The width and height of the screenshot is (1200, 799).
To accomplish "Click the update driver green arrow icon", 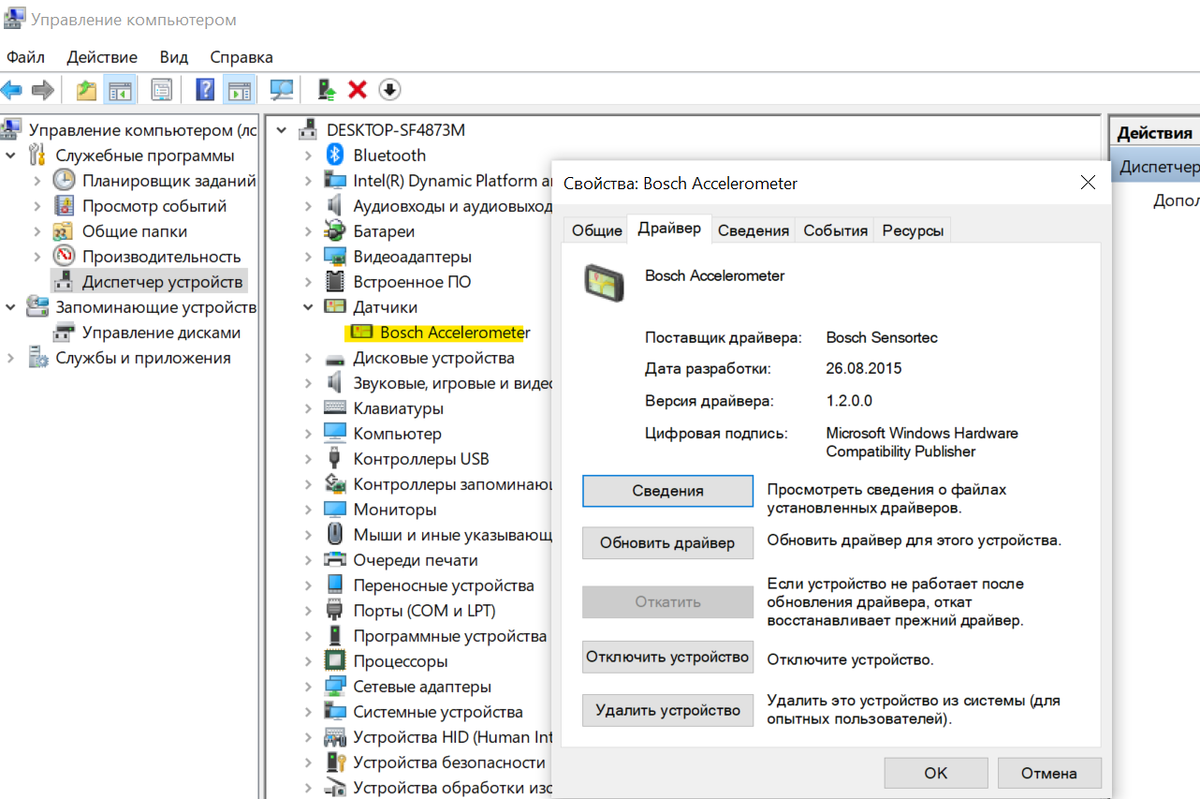I will coord(326,90).
